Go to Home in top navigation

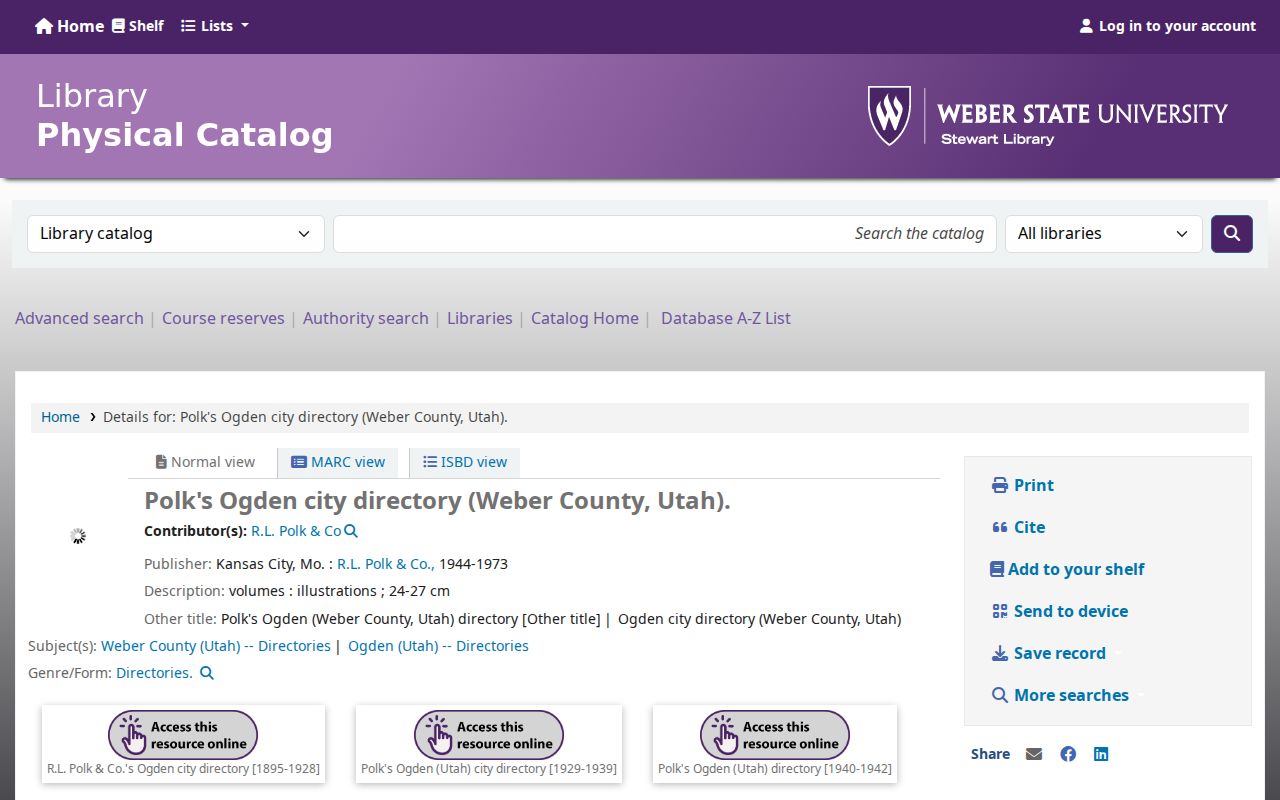pyautogui.click(x=69, y=26)
